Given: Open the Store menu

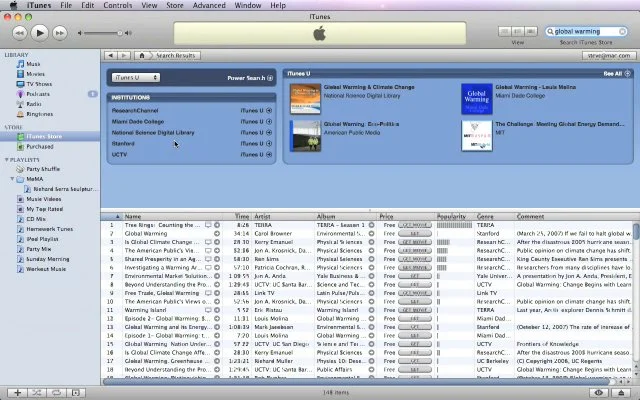Looking at the screenshot, I should point(175,5).
